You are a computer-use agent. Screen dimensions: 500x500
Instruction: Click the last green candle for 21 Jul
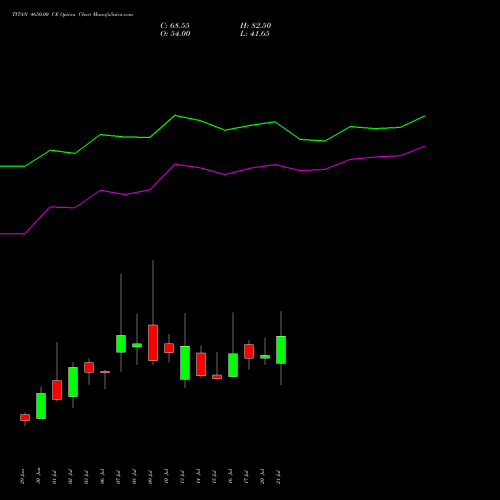coord(281,350)
